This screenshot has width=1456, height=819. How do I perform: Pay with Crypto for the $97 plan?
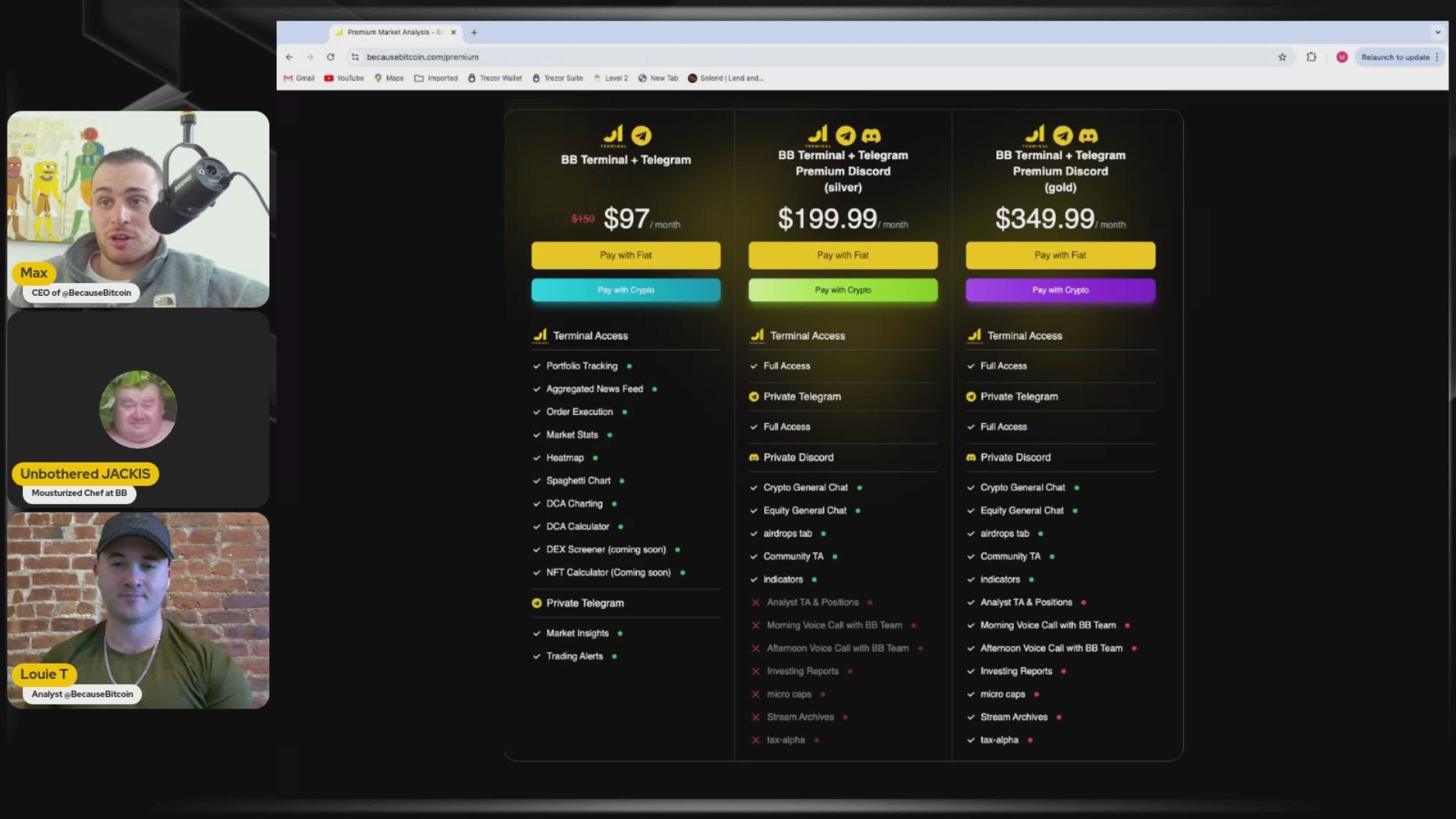click(626, 290)
